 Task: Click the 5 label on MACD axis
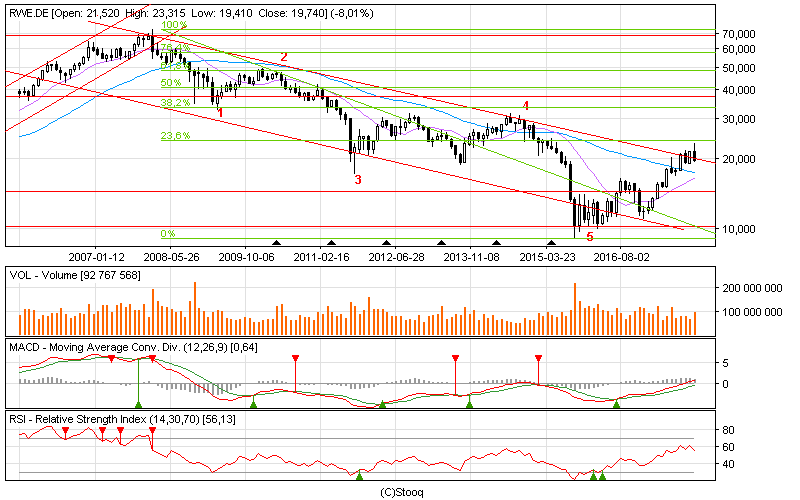[726, 364]
